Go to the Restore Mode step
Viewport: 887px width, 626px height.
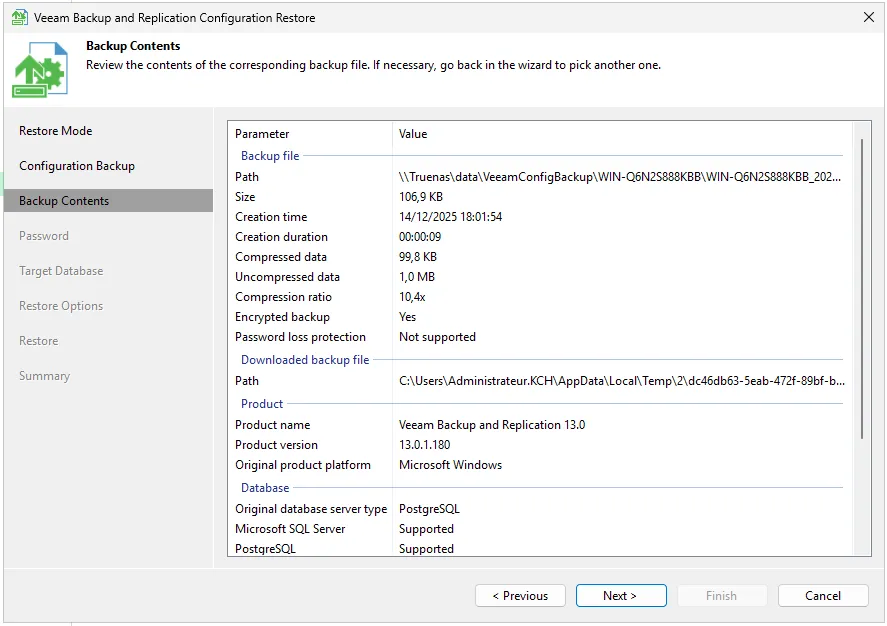tap(56, 131)
